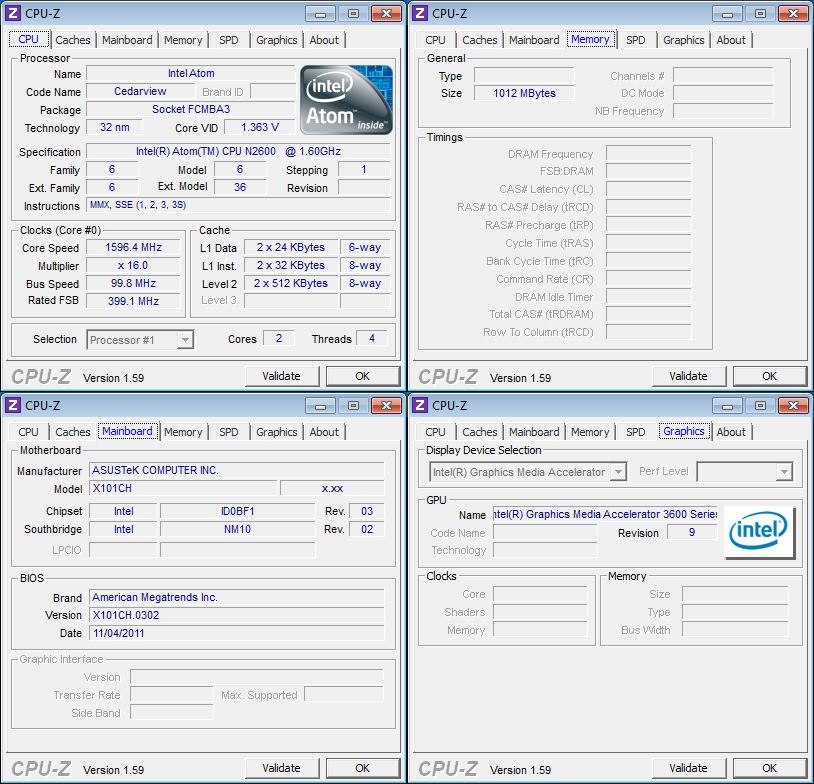Click the Core Speed value 1596.4 MHz
This screenshot has width=814, height=784.
[x=133, y=247]
